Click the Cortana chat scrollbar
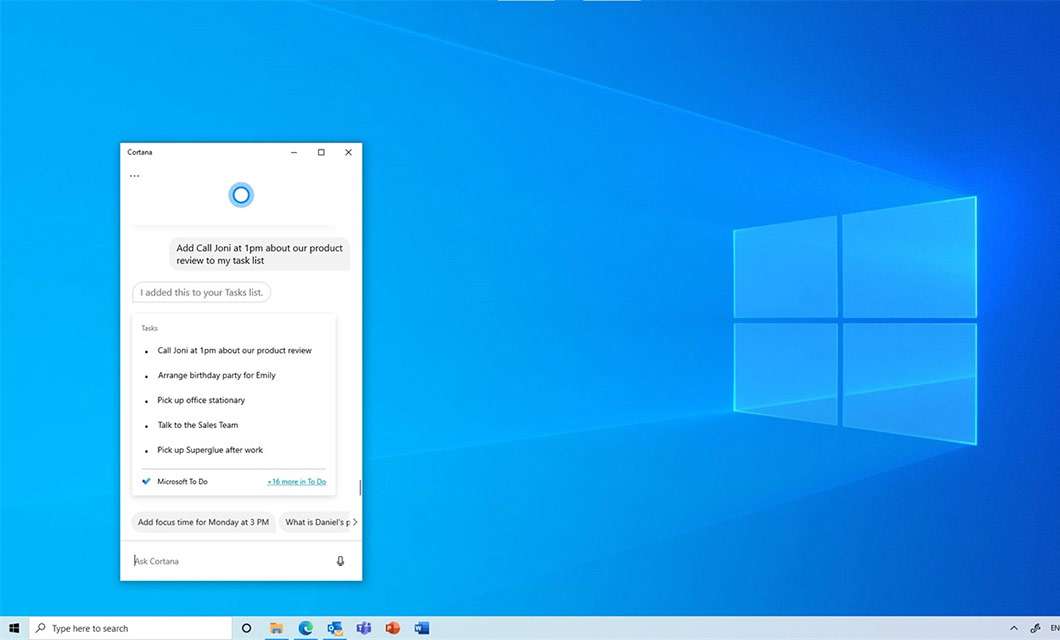Viewport: 1060px width, 640px height. tap(360, 487)
